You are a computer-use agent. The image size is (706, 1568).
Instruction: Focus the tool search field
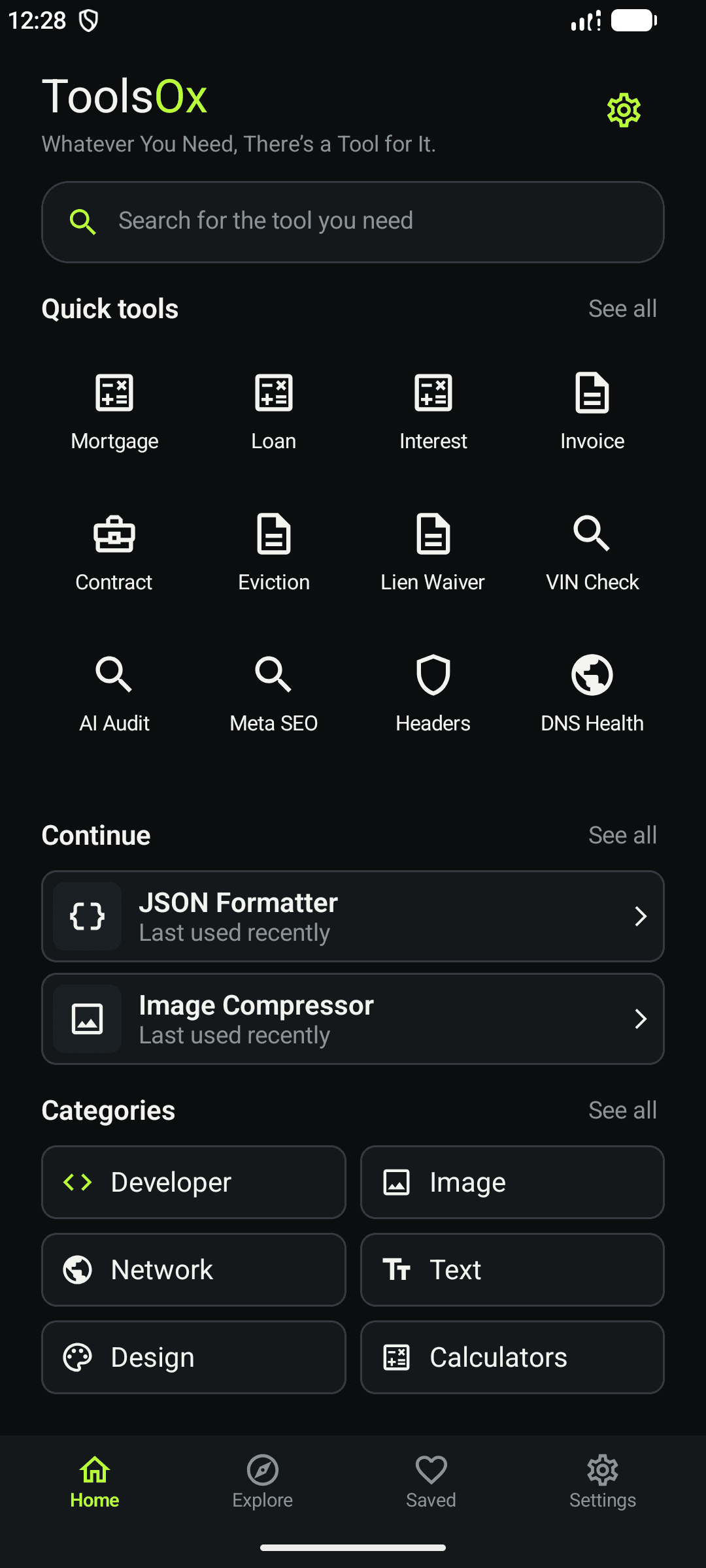click(x=353, y=222)
